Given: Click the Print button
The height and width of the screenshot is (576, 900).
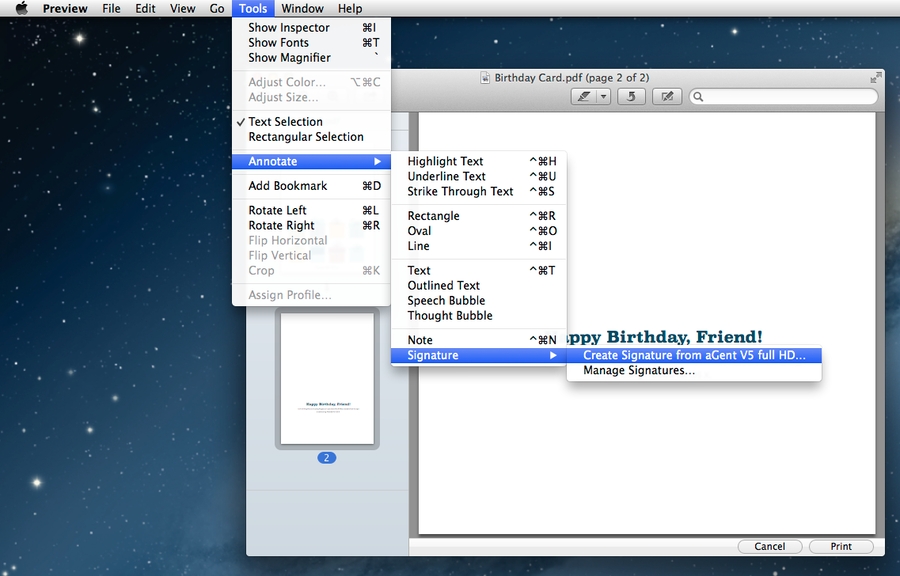Looking at the screenshot, I should pos(841,546).
